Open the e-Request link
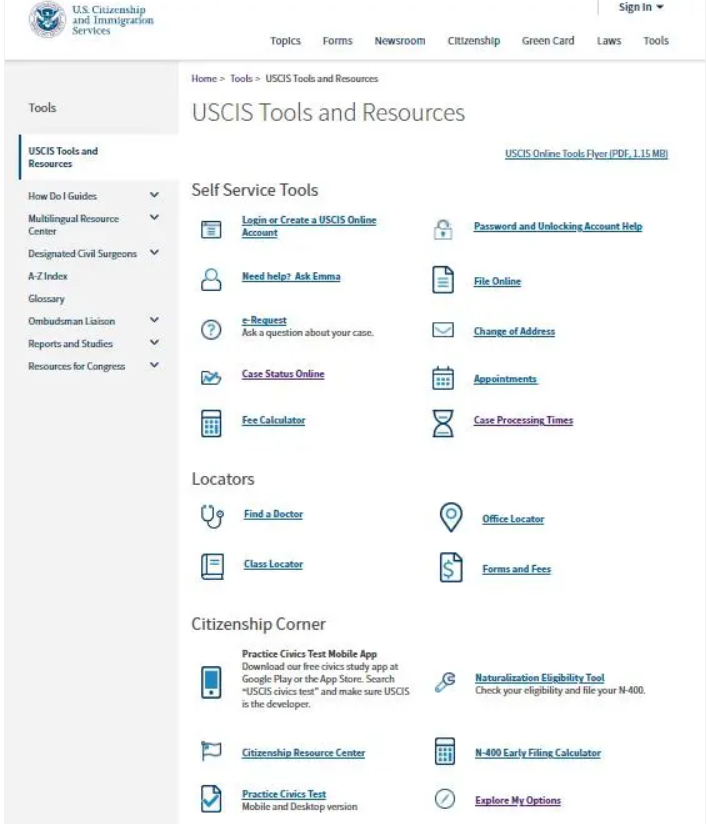The height and width of the screenshot is (824, 708). point(264,320)
